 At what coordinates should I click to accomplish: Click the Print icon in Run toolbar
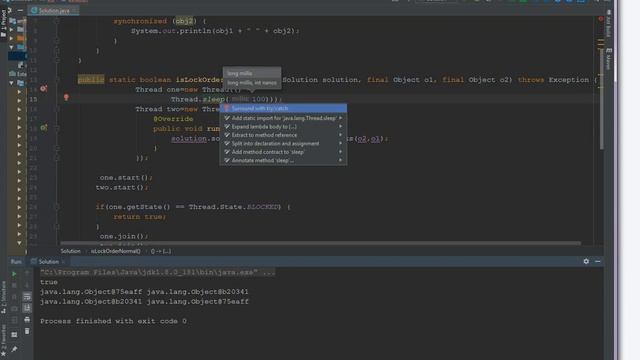click(27, 320)
